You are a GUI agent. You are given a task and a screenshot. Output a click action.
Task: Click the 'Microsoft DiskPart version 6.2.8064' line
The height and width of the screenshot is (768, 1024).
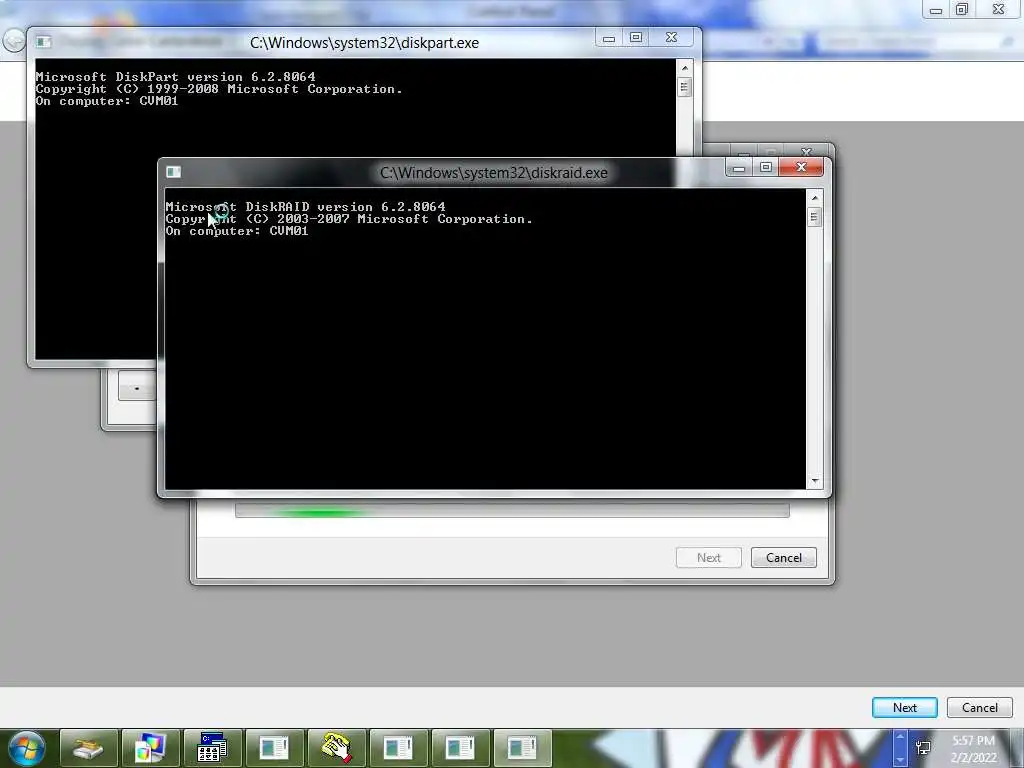[175, 77]
